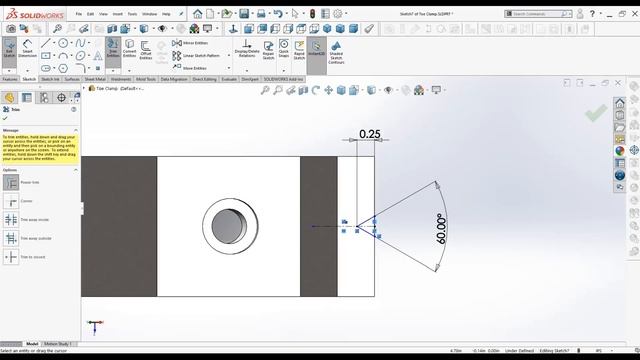Screen dimensions: 640x360
Task: Click the Rapid Sketch tool
Action: point(299,50)
